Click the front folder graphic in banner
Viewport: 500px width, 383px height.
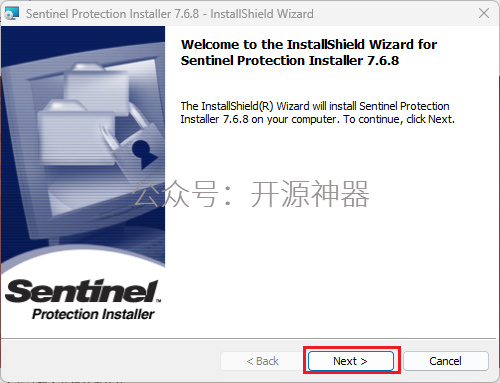[76, 133]
